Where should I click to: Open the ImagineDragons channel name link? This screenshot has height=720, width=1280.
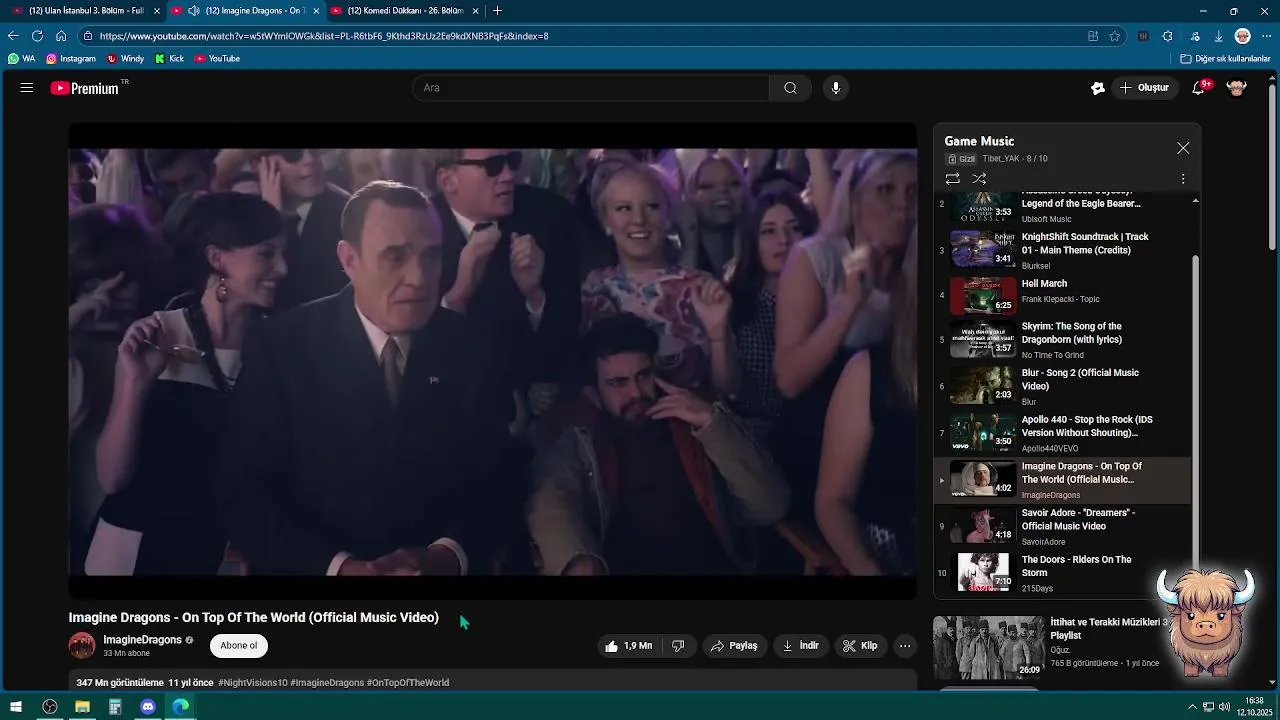pyautogui.click(x=142, y=640)
